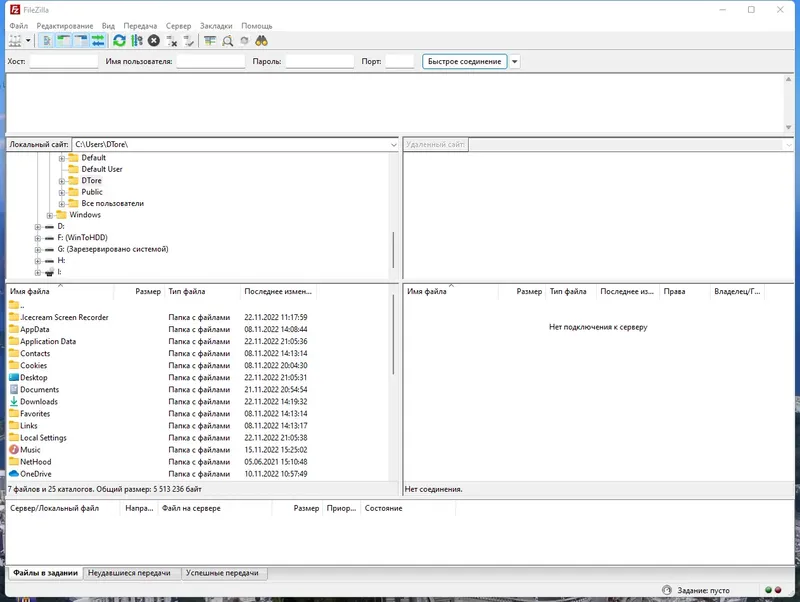This screenshot has width=800, height=602.
Task: Cancel current operation with black X icon
Action: click(x=154, y=41)
